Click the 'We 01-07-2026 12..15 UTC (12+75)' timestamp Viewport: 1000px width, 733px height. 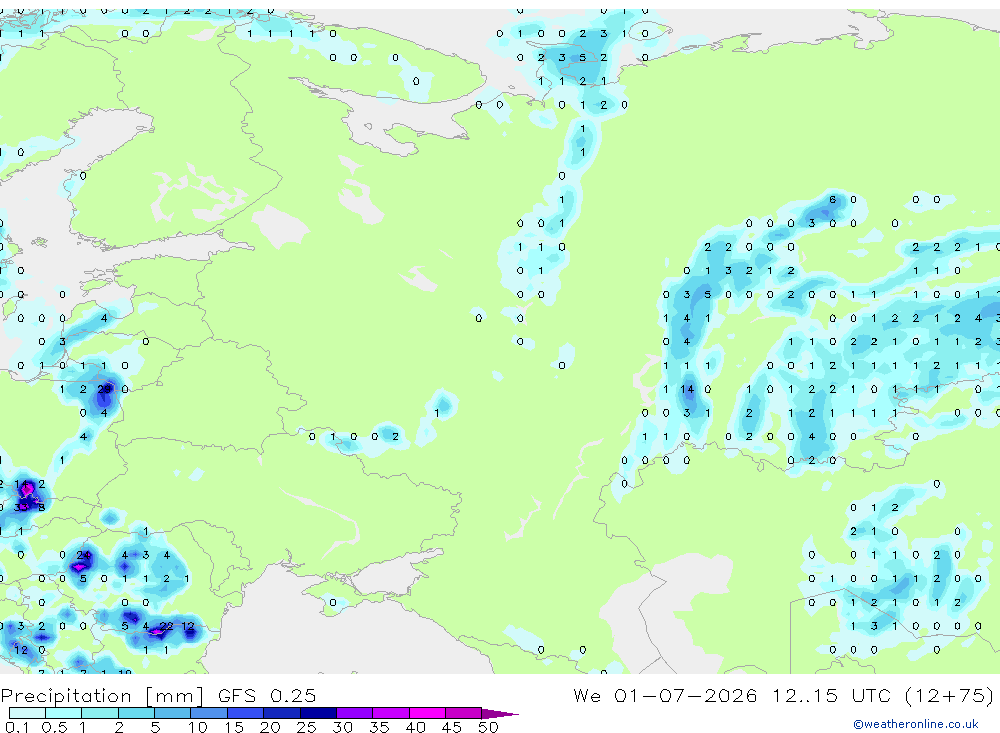783,695
